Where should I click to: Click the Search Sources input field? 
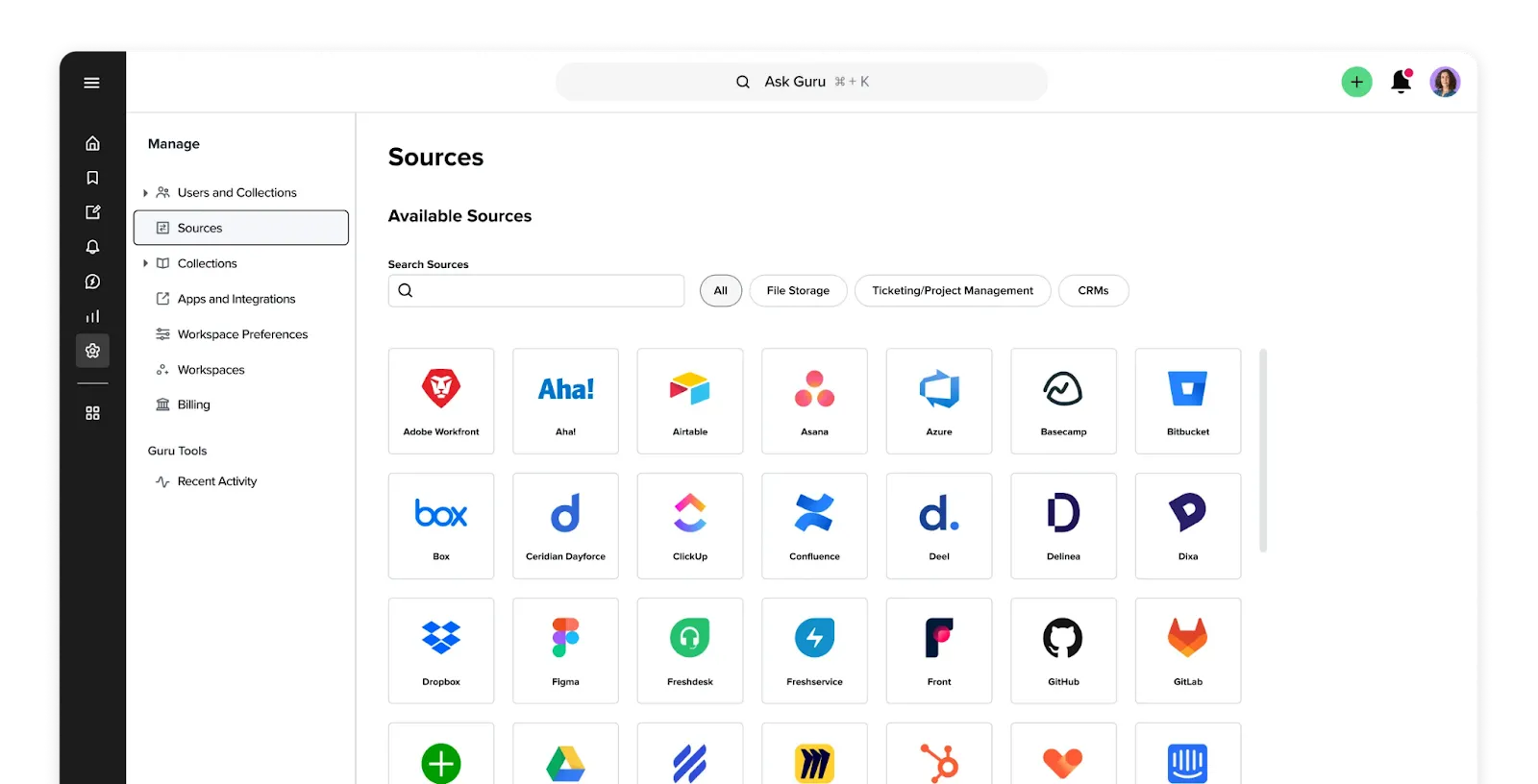tap(536, 290)
